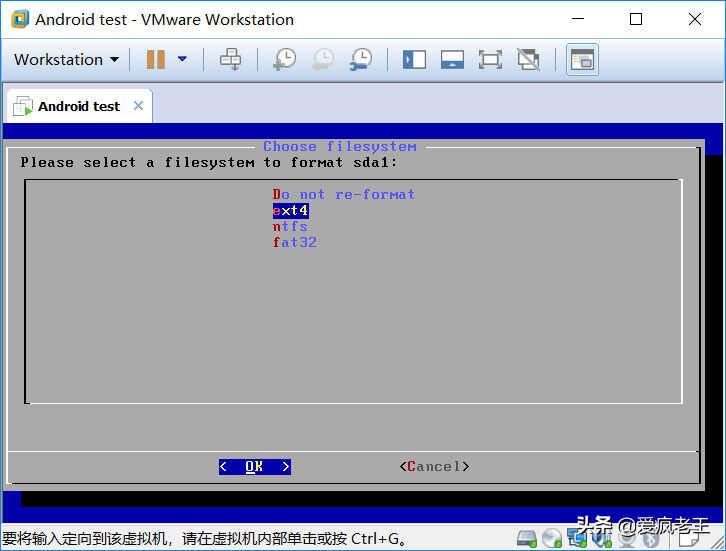Image resolution: width=726 pixels, height=551 pixels.
Task: Click the VMware app icon in title bar
Action: (20, 19)
